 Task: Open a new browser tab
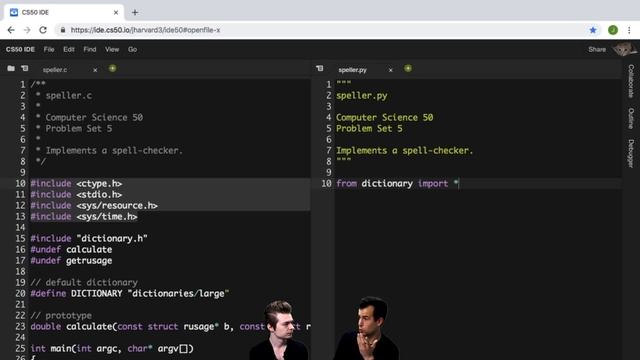(135, 13)
